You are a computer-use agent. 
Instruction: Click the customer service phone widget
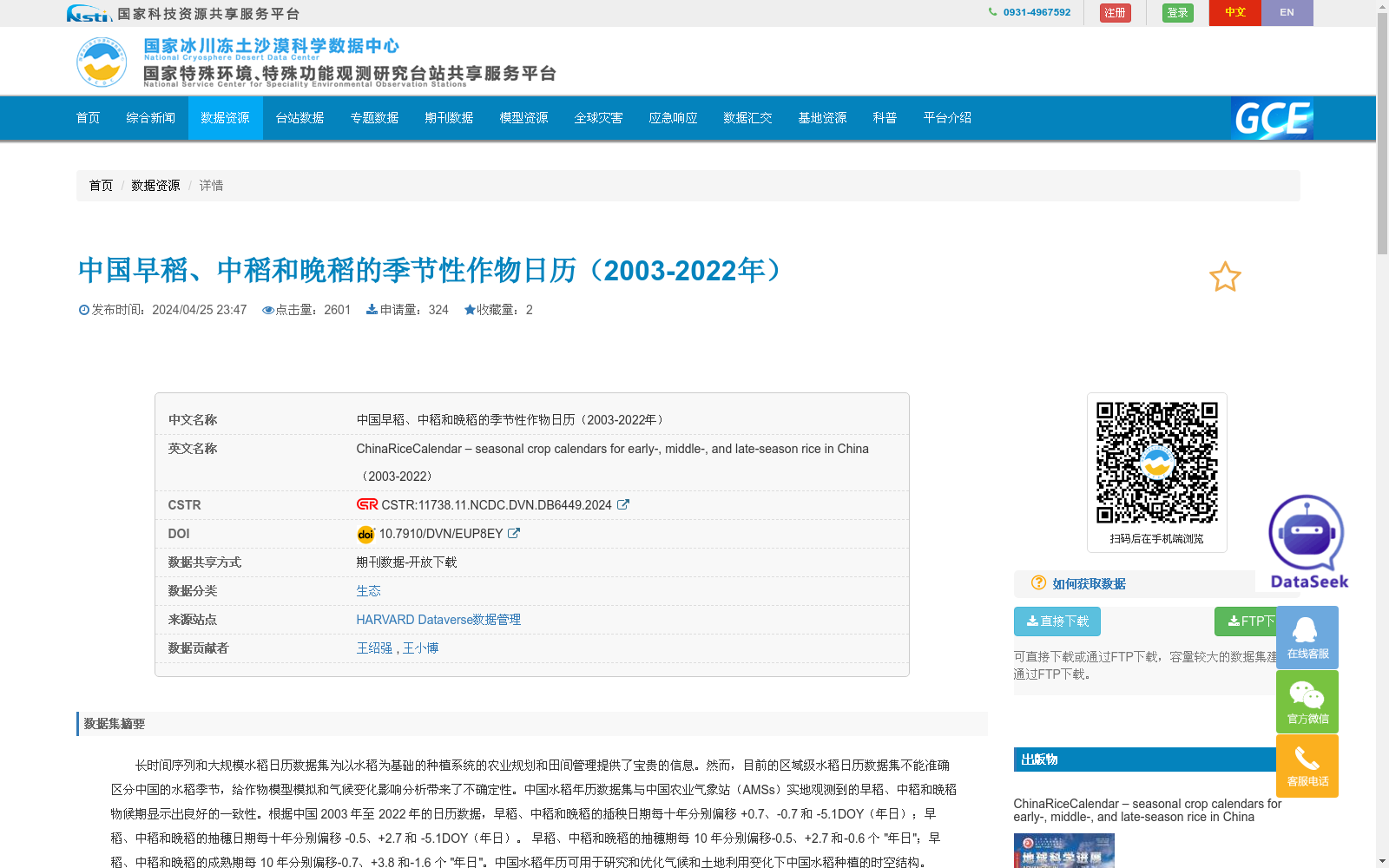coord(1307,766)
